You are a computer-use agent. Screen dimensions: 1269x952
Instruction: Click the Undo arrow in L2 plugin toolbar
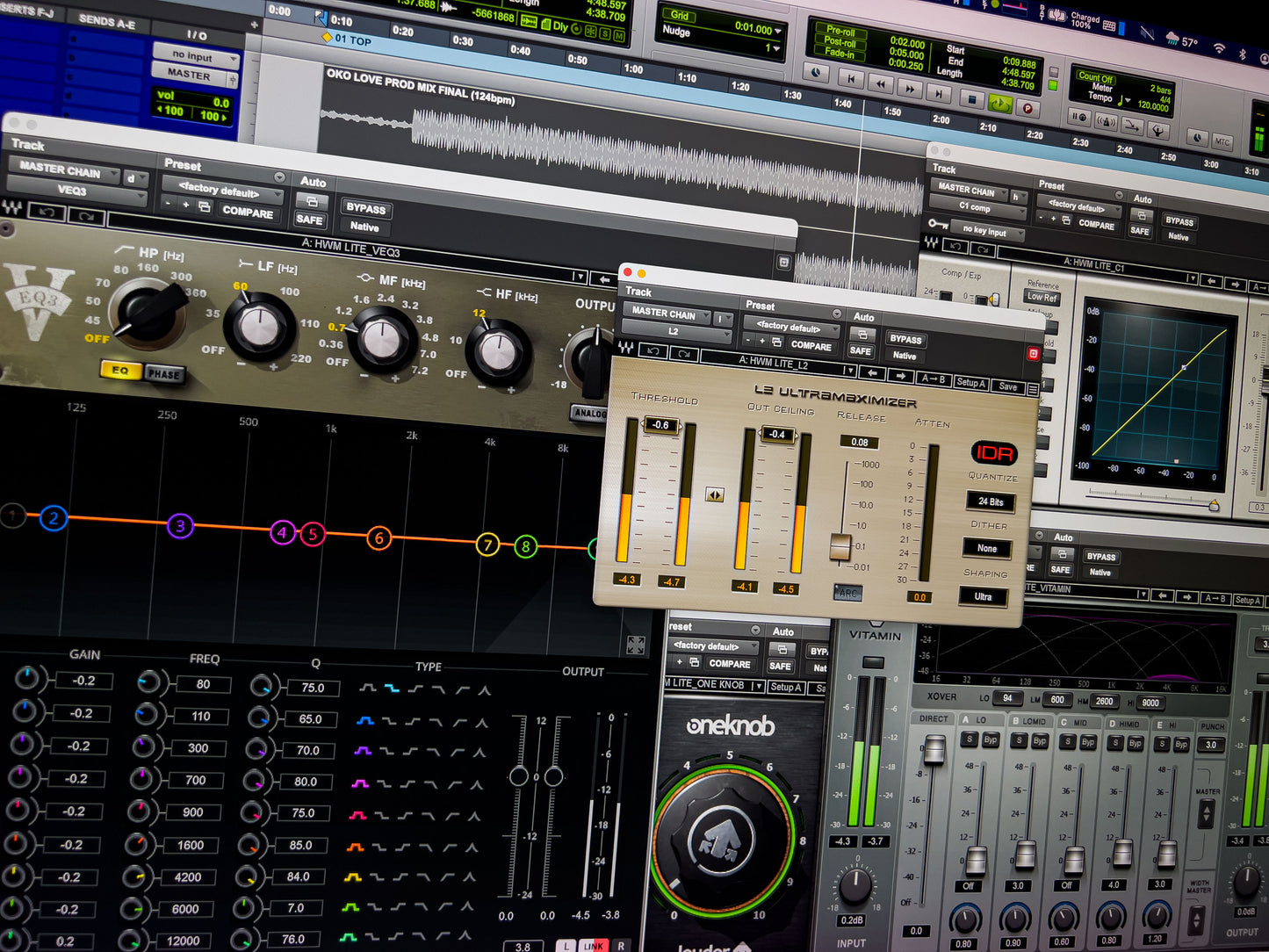[653, 350]
